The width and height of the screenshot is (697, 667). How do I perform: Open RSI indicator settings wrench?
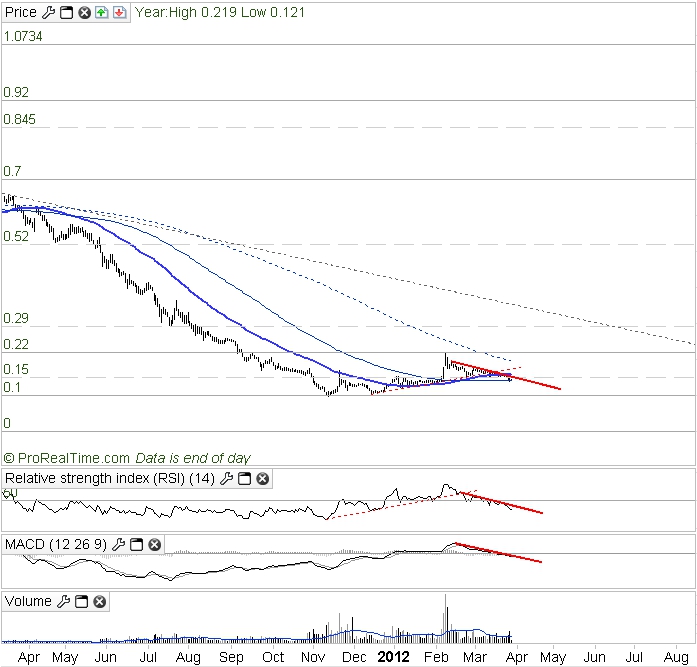(227, 479)
